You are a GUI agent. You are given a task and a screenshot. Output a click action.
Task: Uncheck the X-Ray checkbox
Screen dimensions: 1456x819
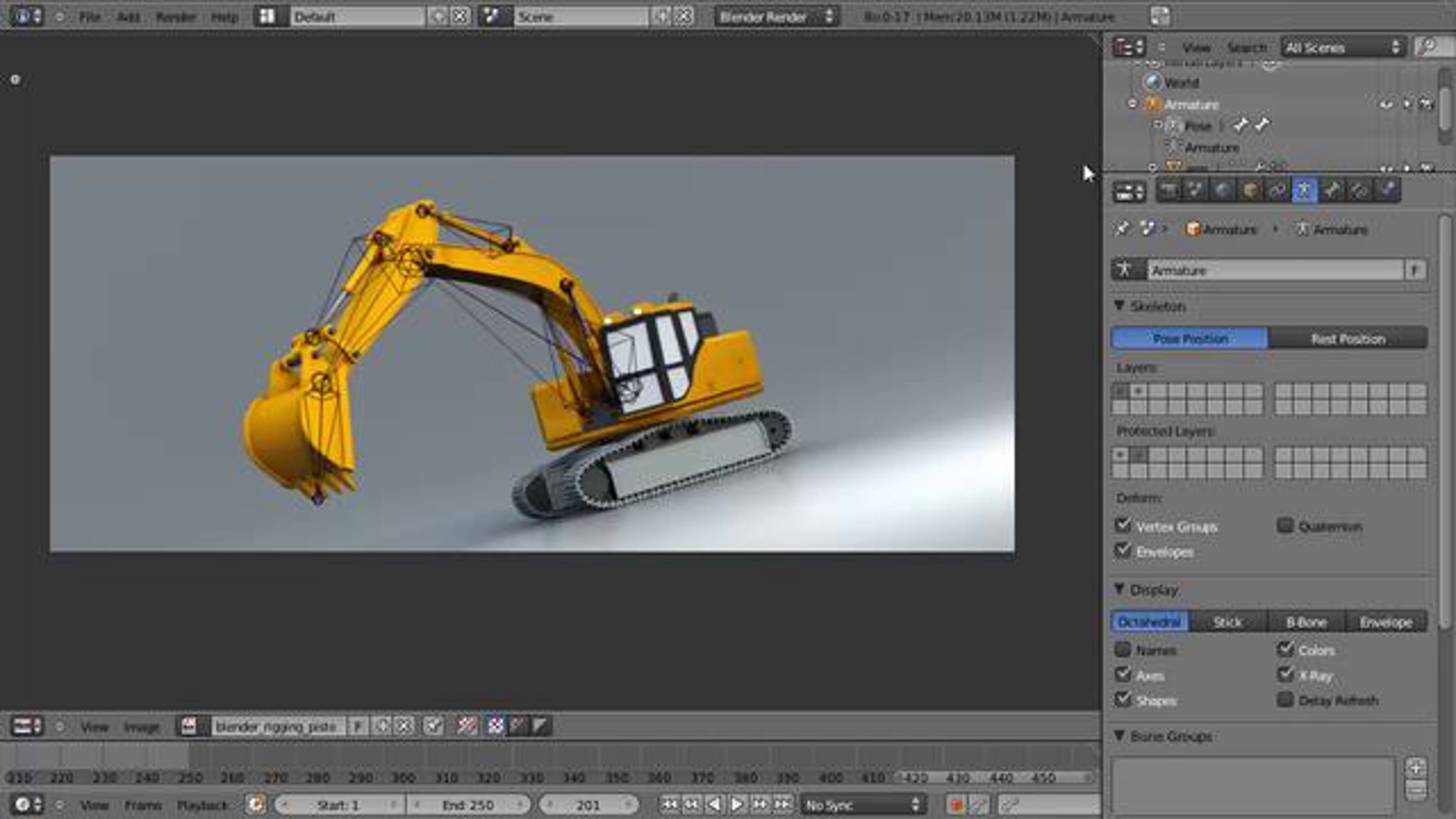(x=1285, y=675)
